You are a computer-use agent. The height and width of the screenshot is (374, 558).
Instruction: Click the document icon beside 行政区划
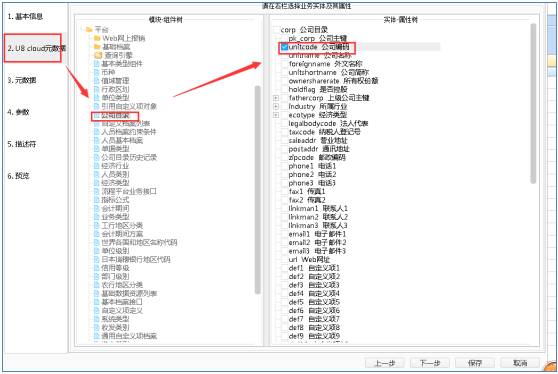(x=96, y=89)
